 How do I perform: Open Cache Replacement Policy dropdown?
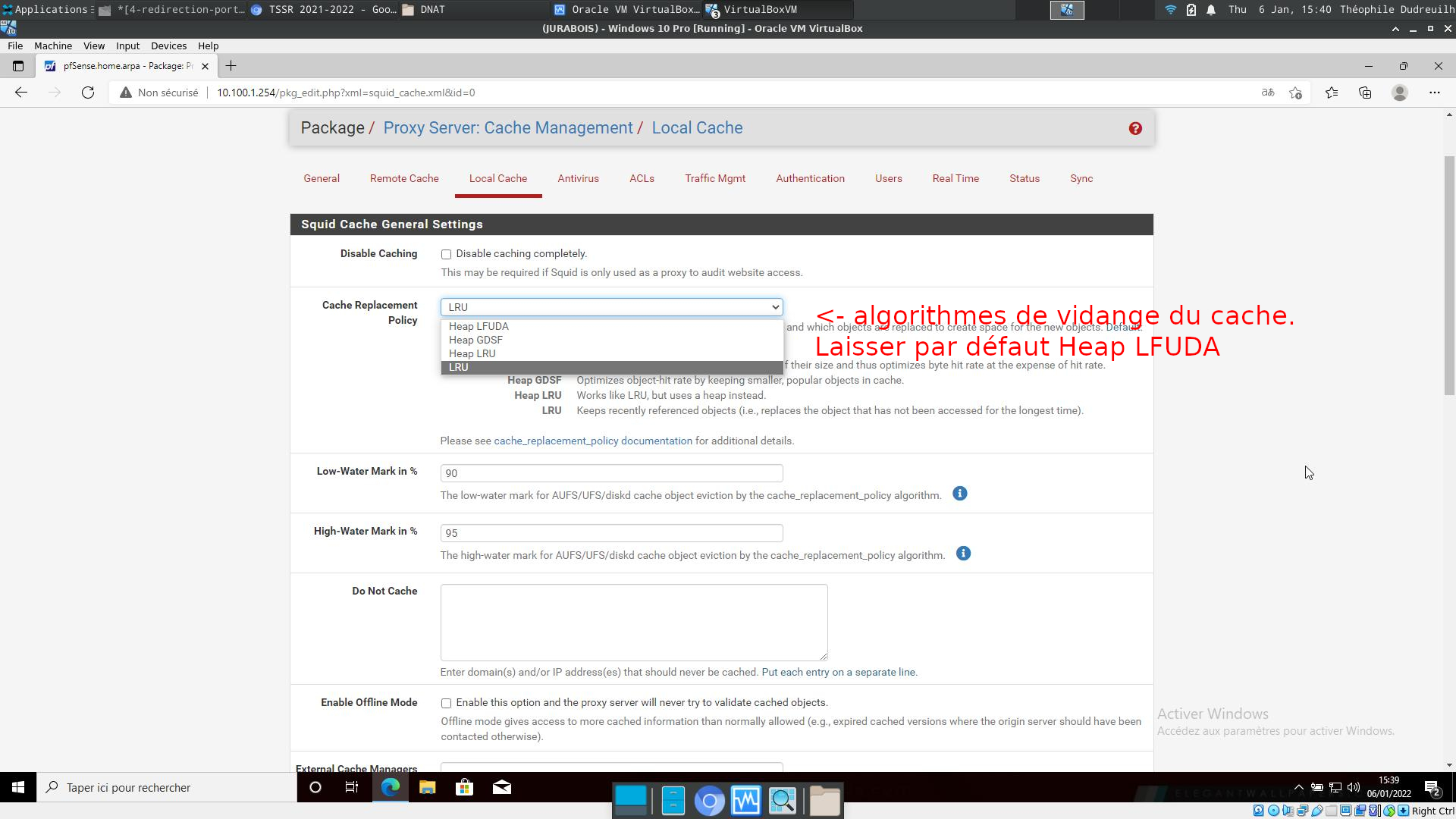coord(611,307)
